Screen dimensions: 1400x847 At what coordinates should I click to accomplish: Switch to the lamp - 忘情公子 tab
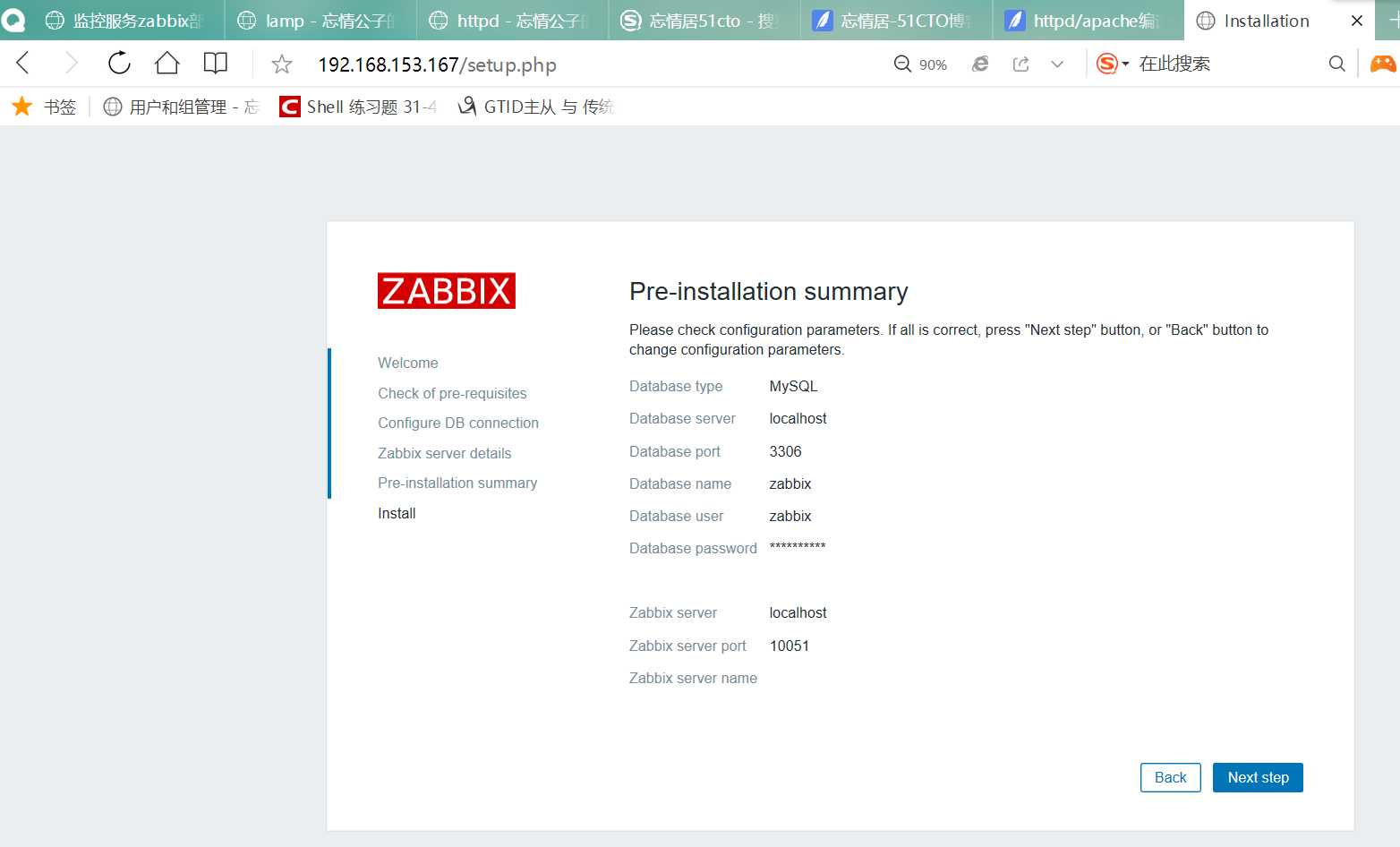320,21
